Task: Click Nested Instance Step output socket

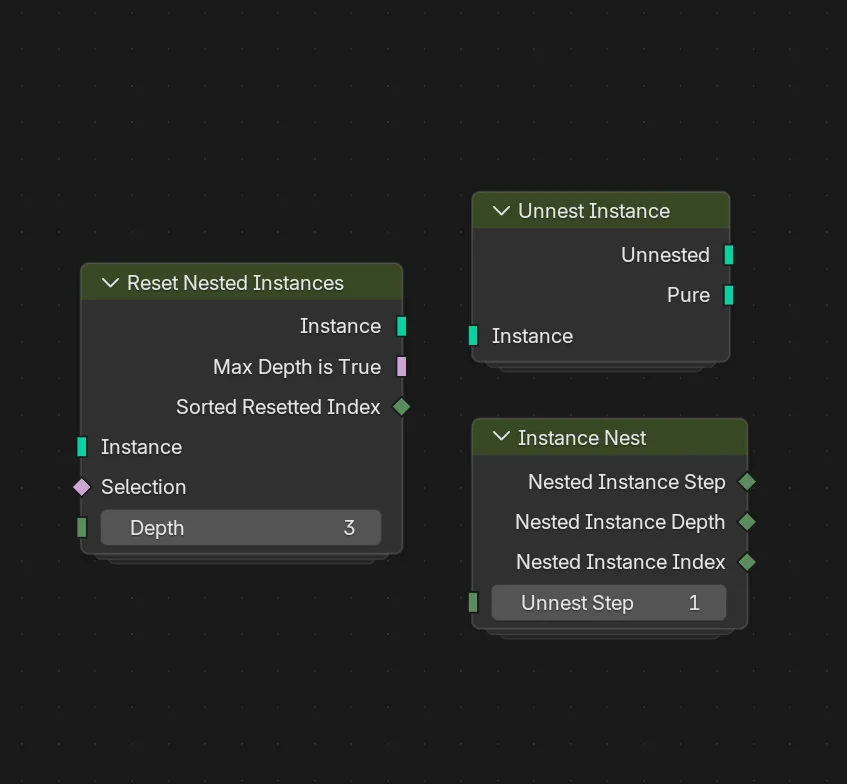Action: point(747,481)
